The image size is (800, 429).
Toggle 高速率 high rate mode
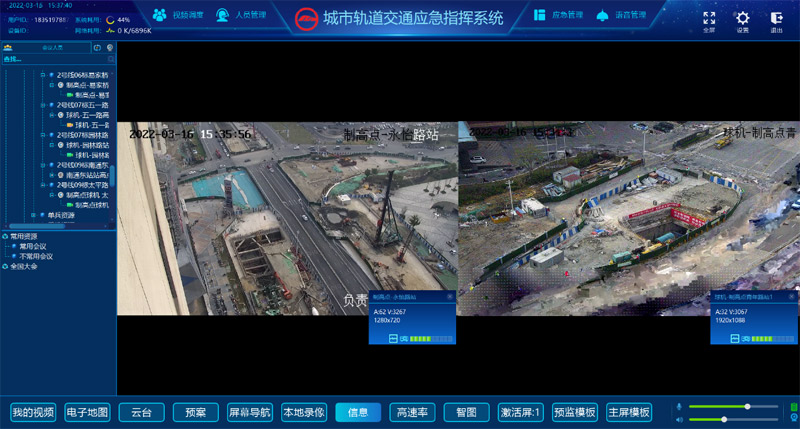coord(412,412)
